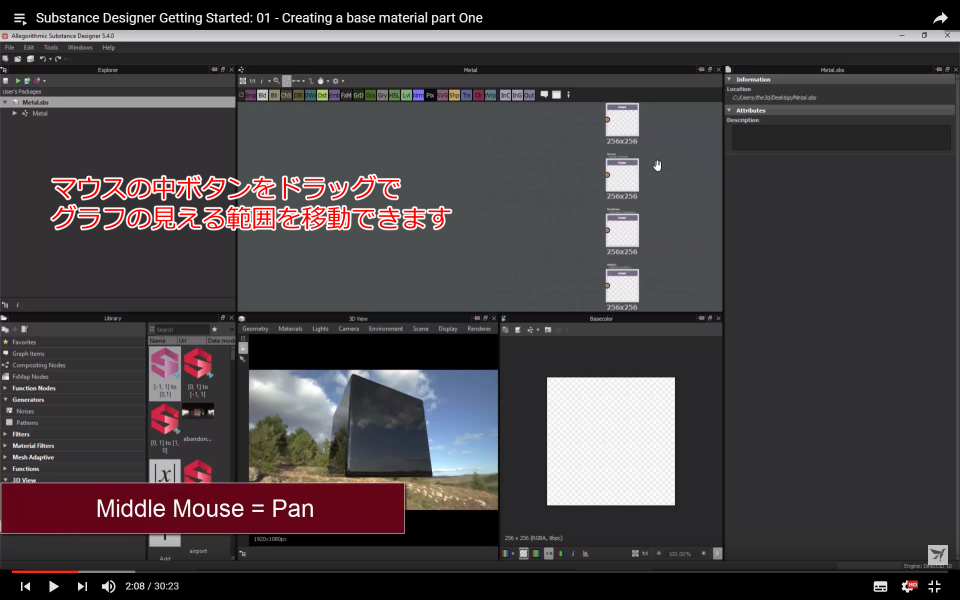Add a Pixel Processor (Pix) node

[x=430, y=96]
